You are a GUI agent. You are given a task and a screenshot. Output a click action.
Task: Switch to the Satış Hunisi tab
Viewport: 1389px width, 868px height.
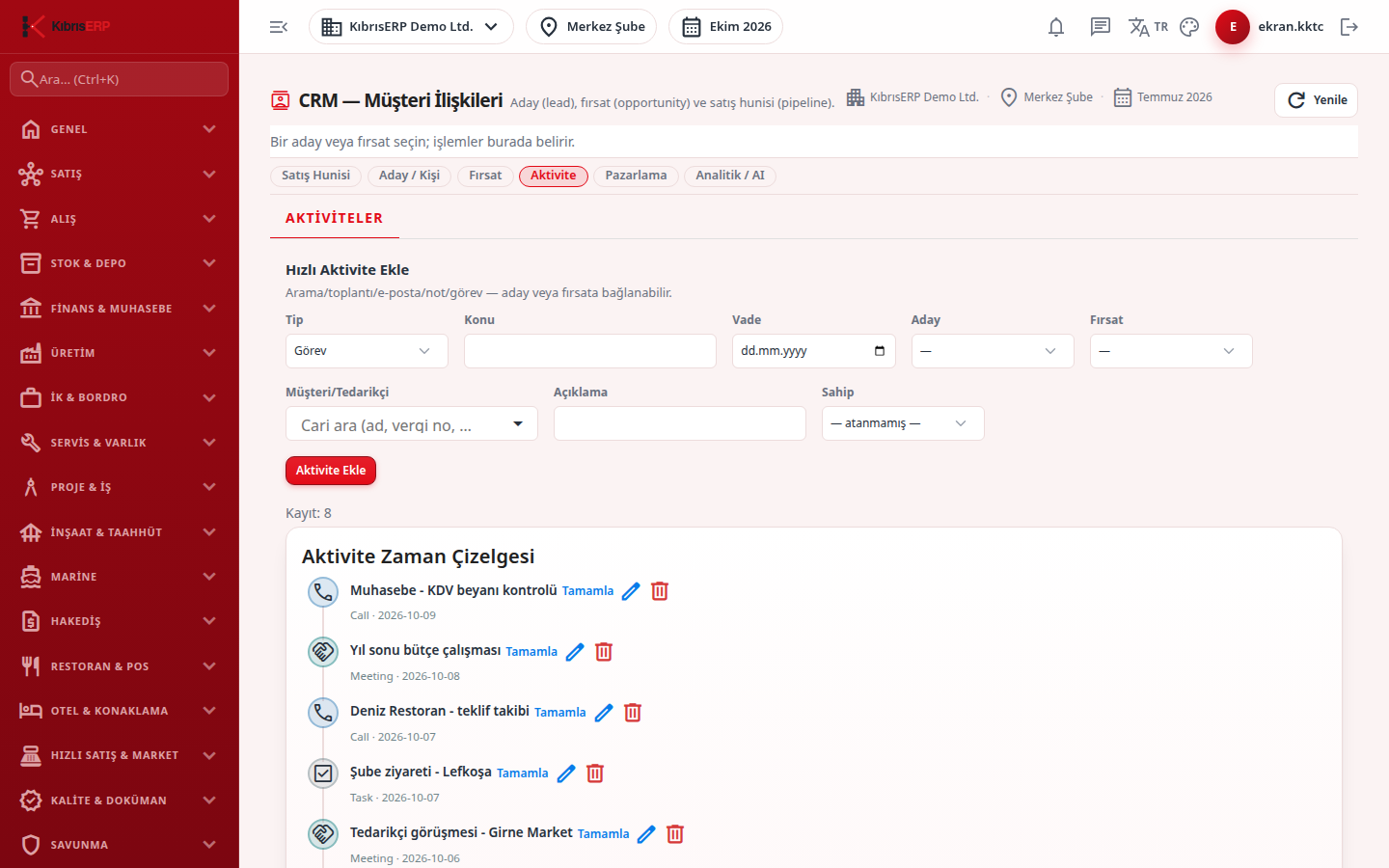(315, 176)
